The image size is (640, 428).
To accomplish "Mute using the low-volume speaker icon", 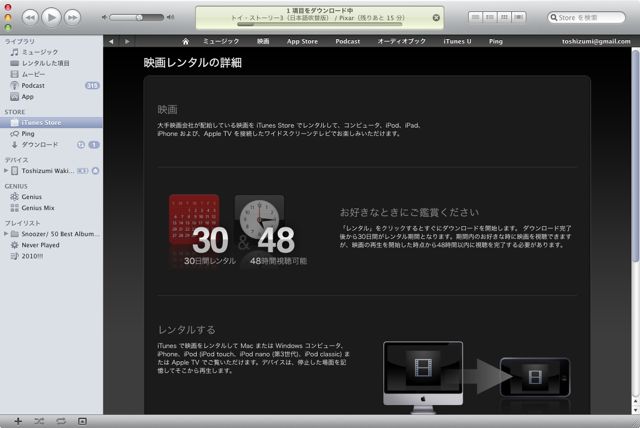I will [104, 17].
